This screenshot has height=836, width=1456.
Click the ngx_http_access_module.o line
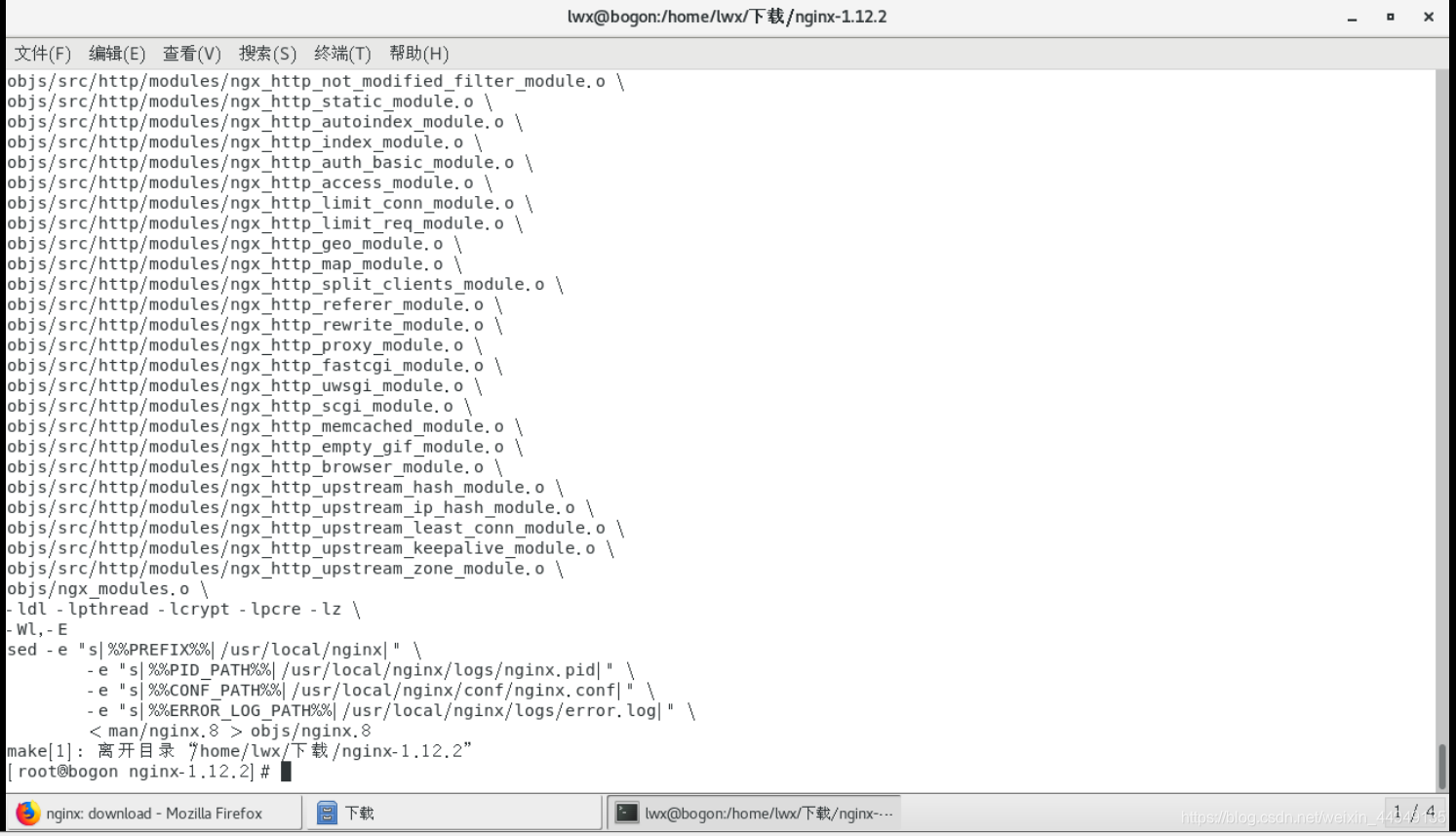click(x=250, y=183)
